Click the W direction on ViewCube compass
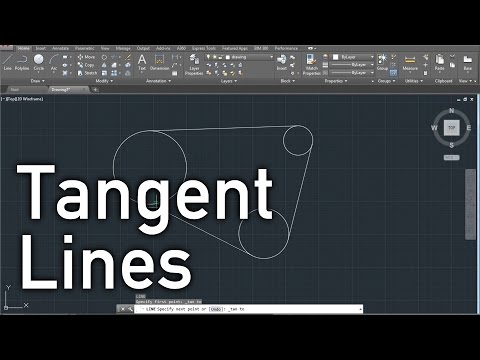The image size is (480, 360). click(434, 128)
